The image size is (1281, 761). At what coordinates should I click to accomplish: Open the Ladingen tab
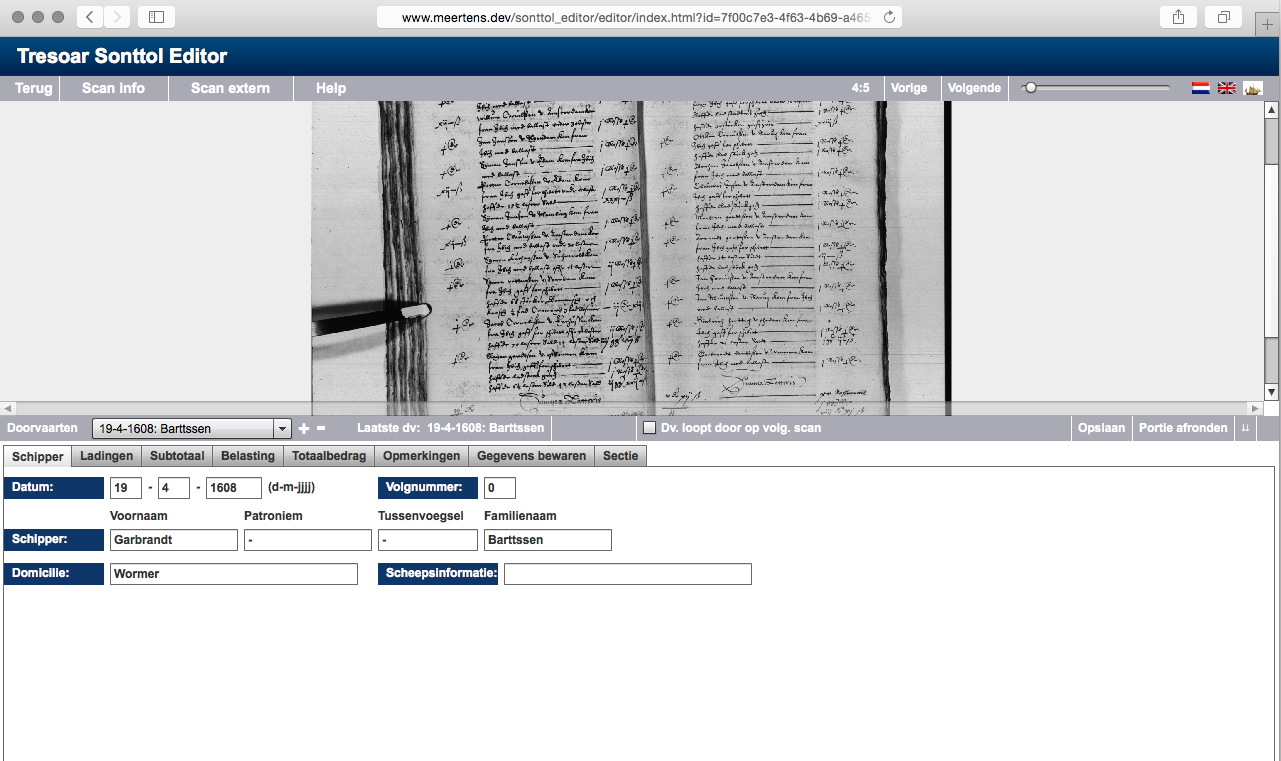[x=106, y=456]
